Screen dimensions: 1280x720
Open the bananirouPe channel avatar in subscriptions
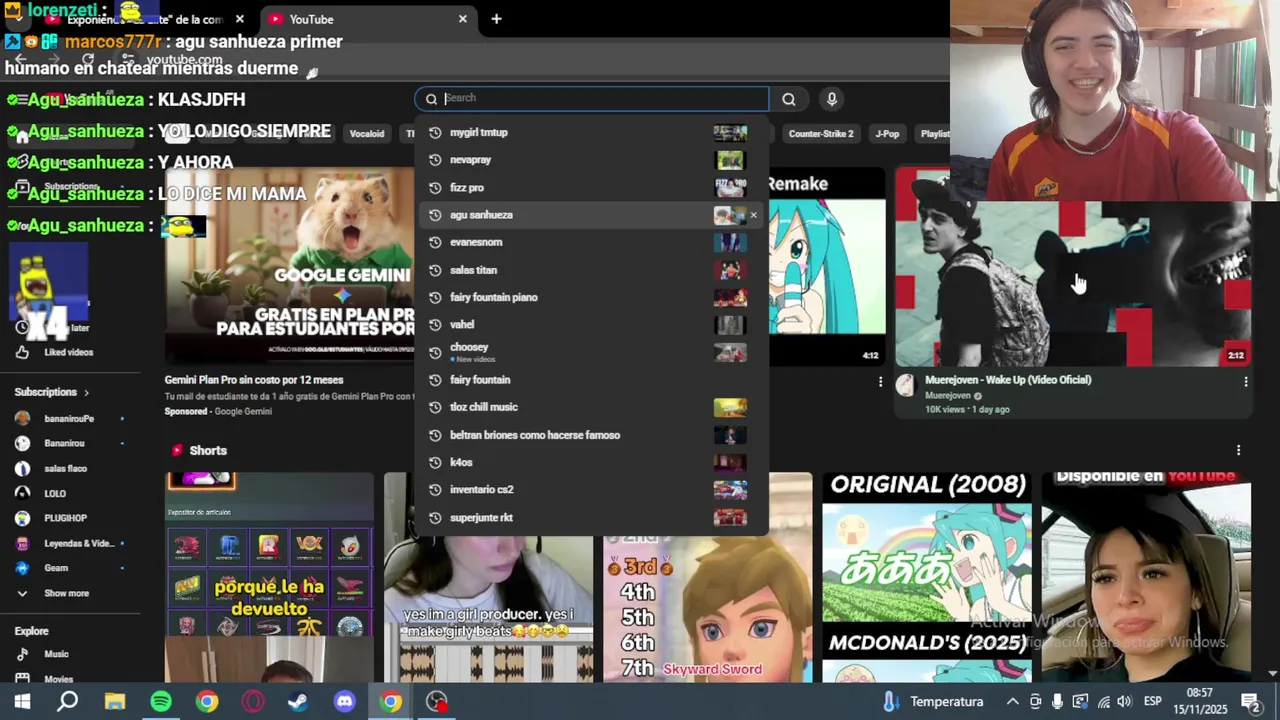[22, 419]
